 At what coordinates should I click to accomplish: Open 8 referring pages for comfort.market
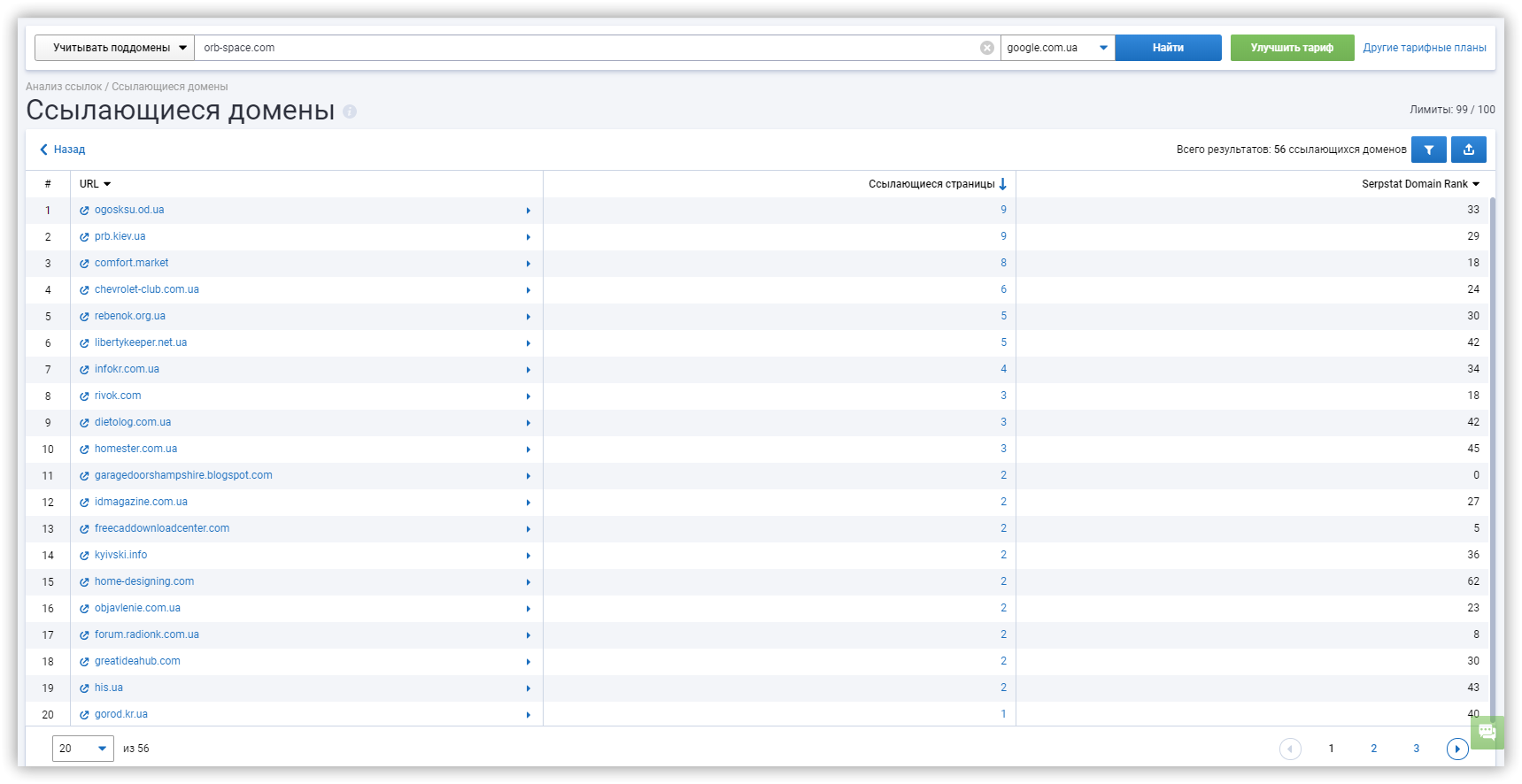[x=1003, y=263]
